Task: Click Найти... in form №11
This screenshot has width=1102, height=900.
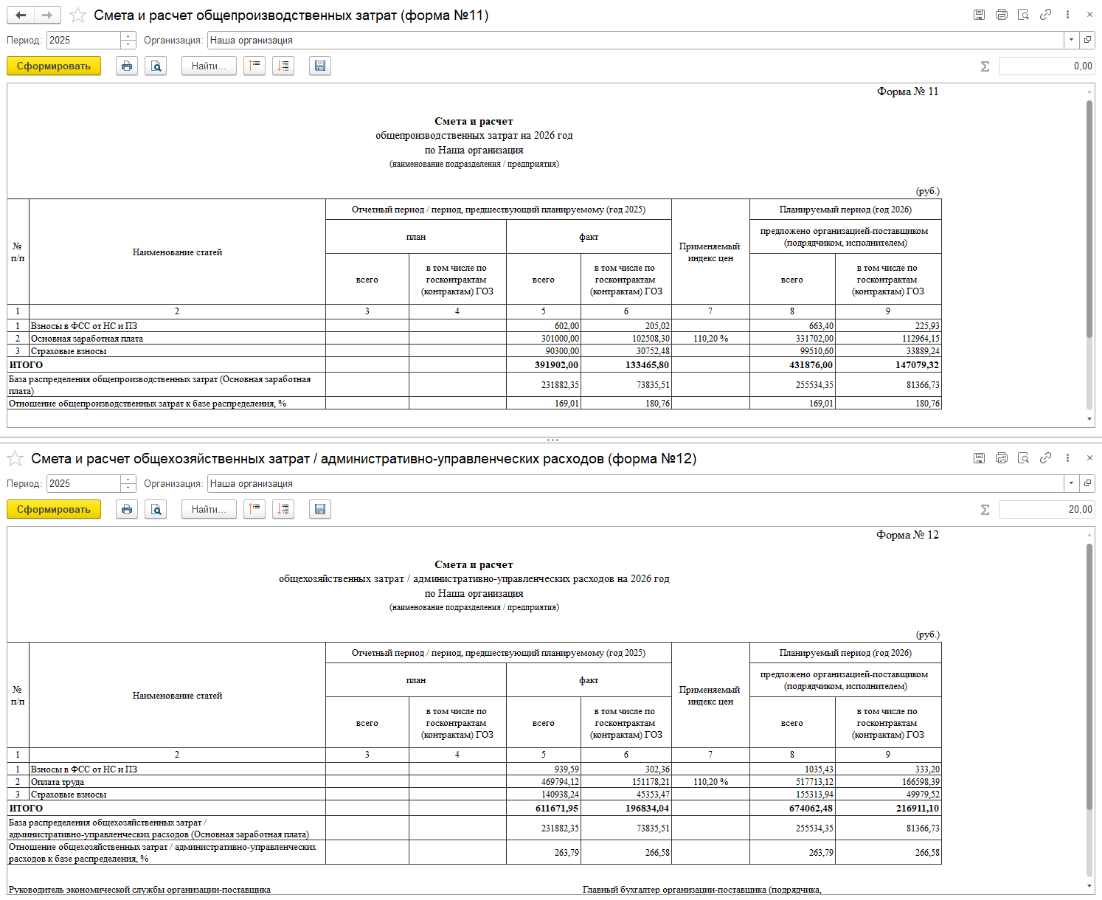Action: (x=209, y=66)
